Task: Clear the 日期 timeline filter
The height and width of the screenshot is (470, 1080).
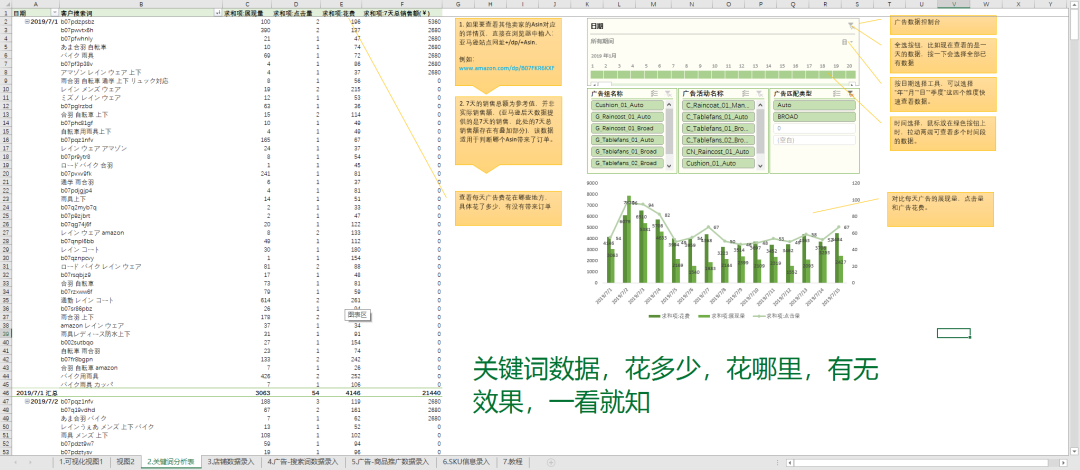Action: tap(851, 26)
